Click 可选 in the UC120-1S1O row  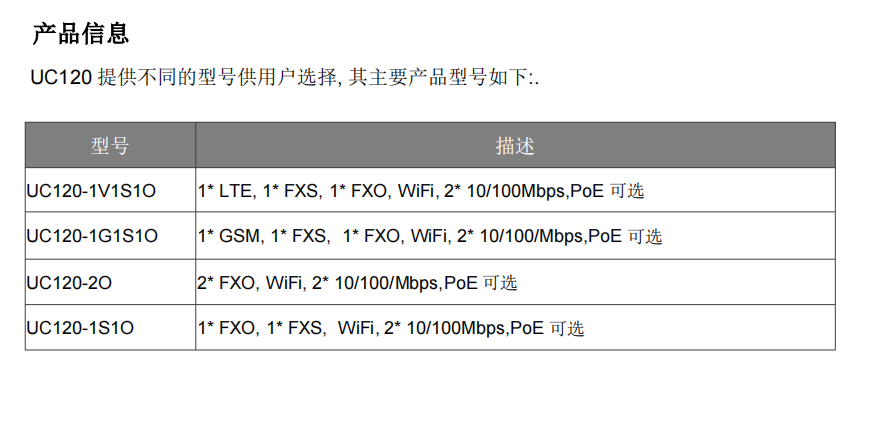tap(566, 327)
